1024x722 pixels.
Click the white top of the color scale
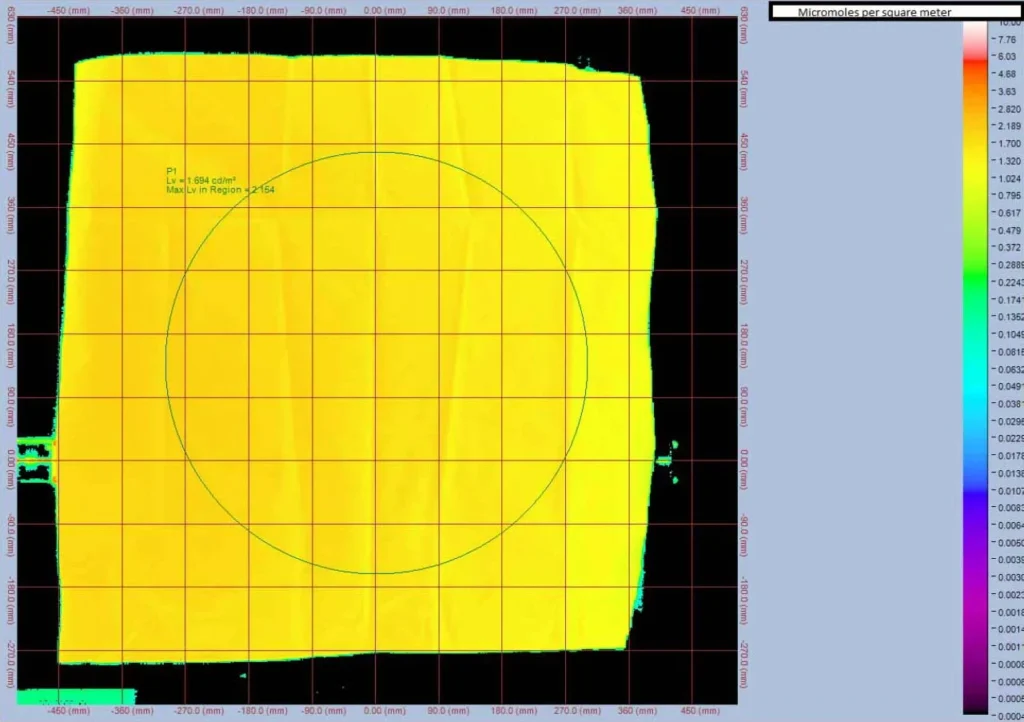pos(974,30)
